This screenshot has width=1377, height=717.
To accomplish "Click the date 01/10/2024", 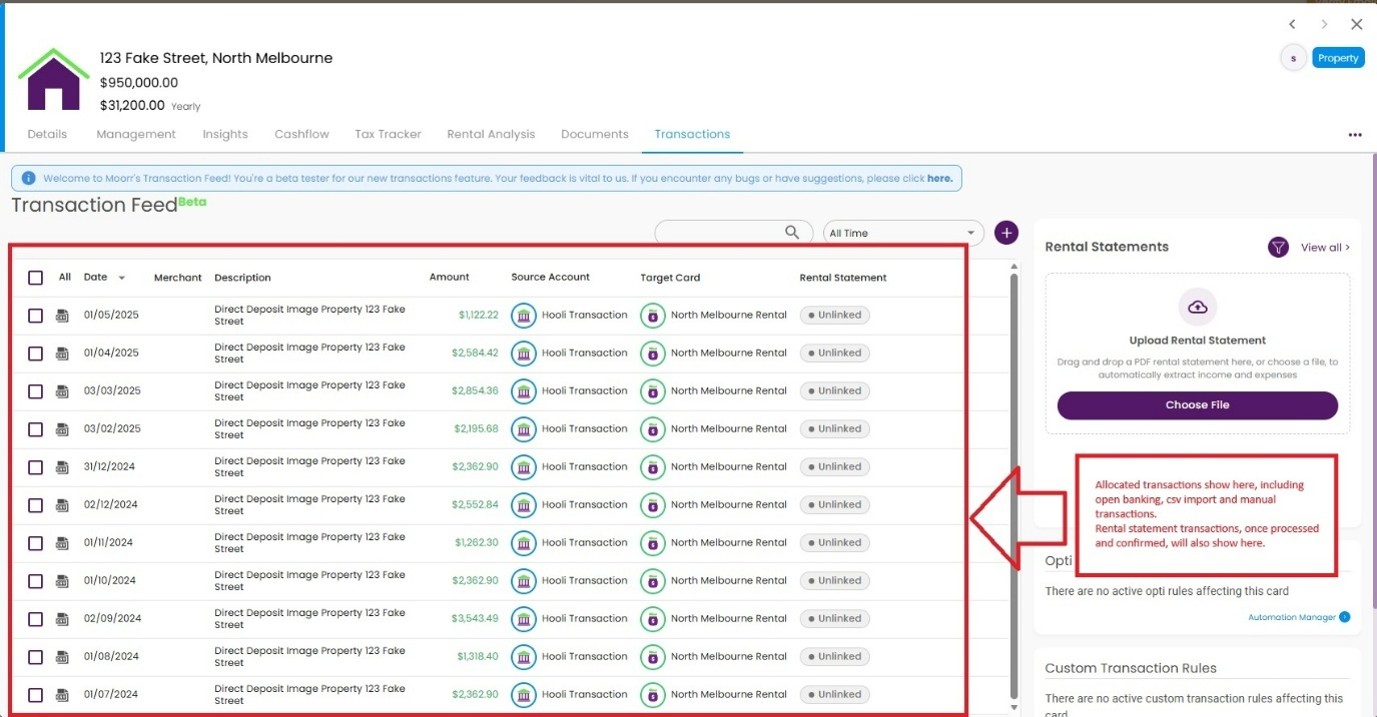I will 111,581.
